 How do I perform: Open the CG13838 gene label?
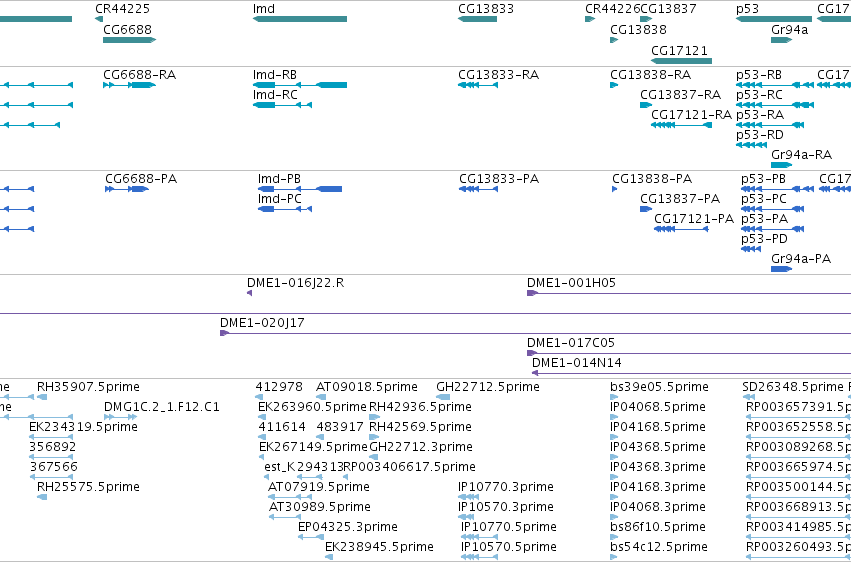point(638,29)
